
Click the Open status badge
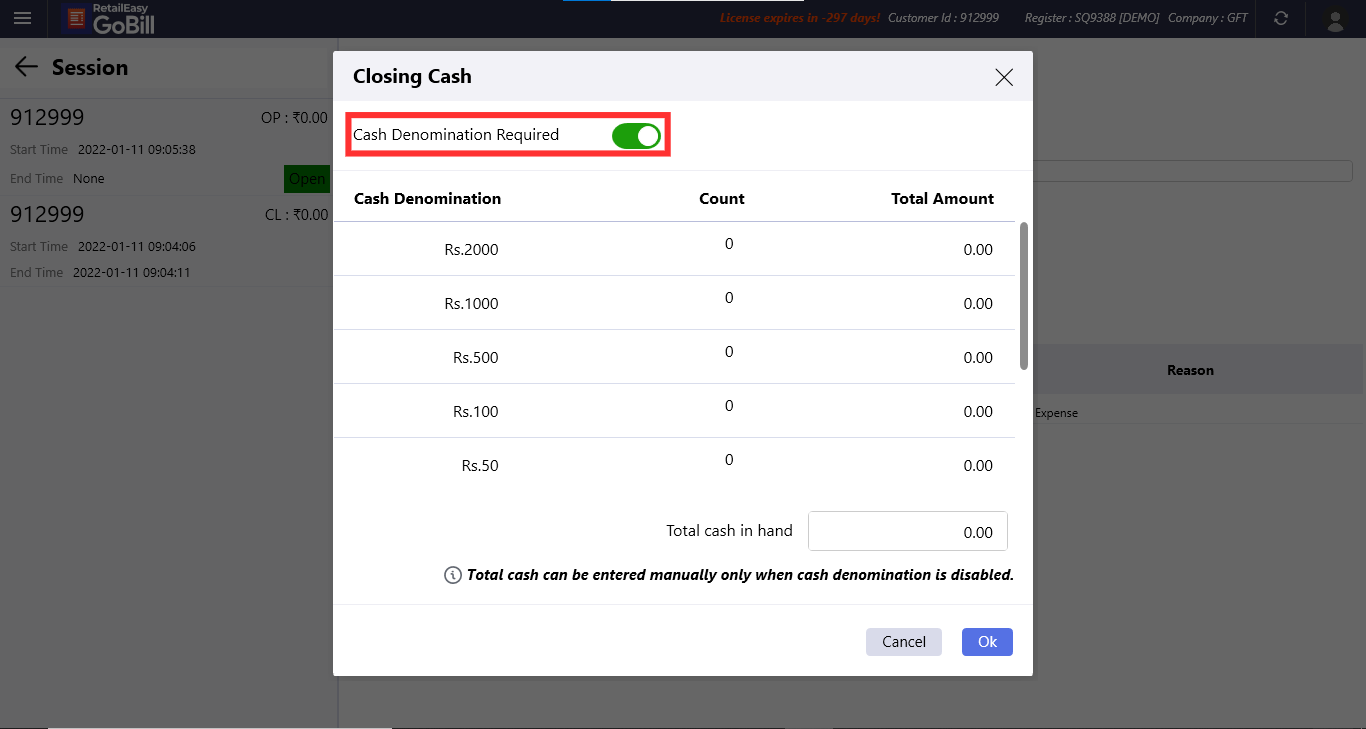pyautogui.click(x=306, y=179)
